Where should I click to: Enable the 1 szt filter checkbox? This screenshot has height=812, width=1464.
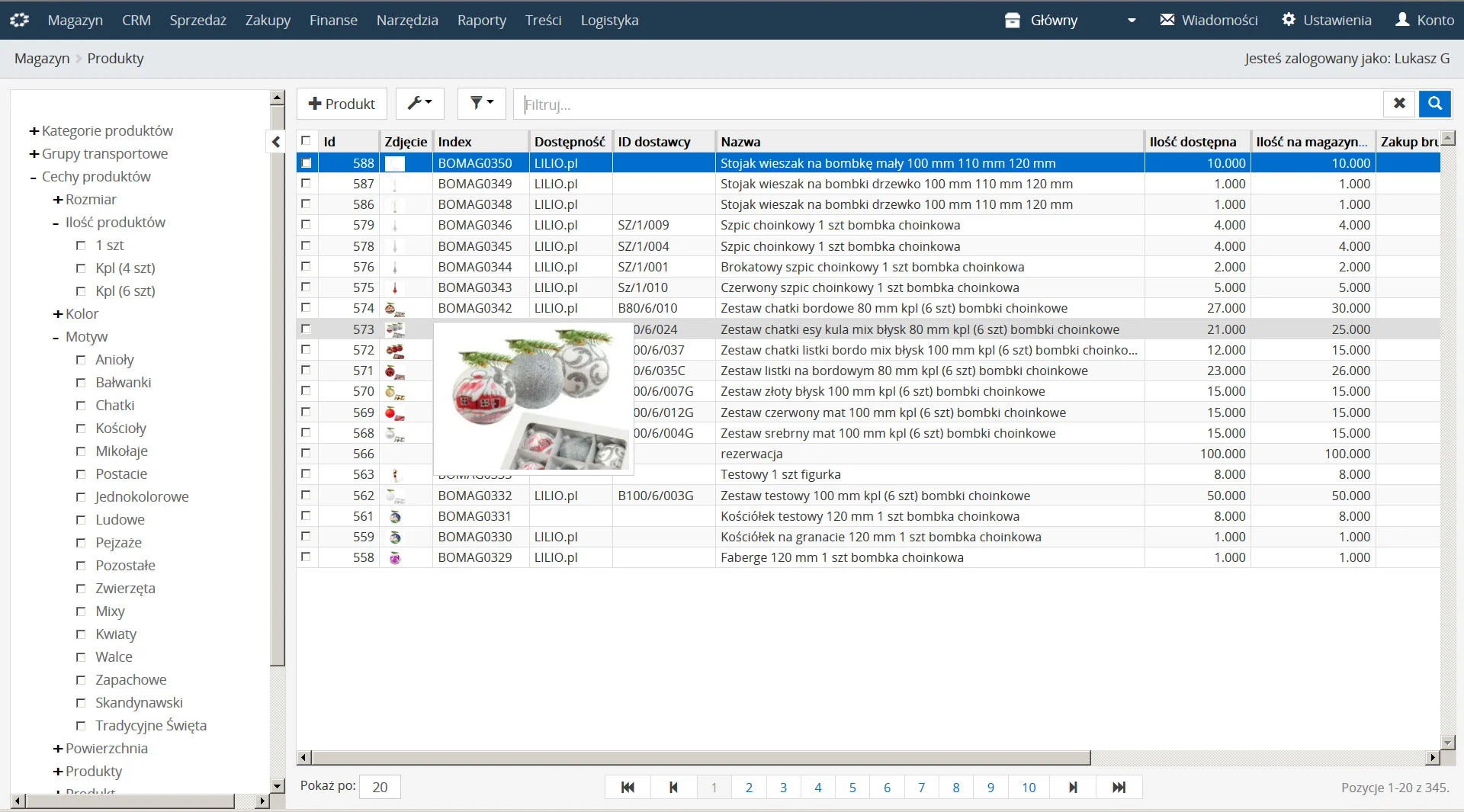(x=81, y=246)
